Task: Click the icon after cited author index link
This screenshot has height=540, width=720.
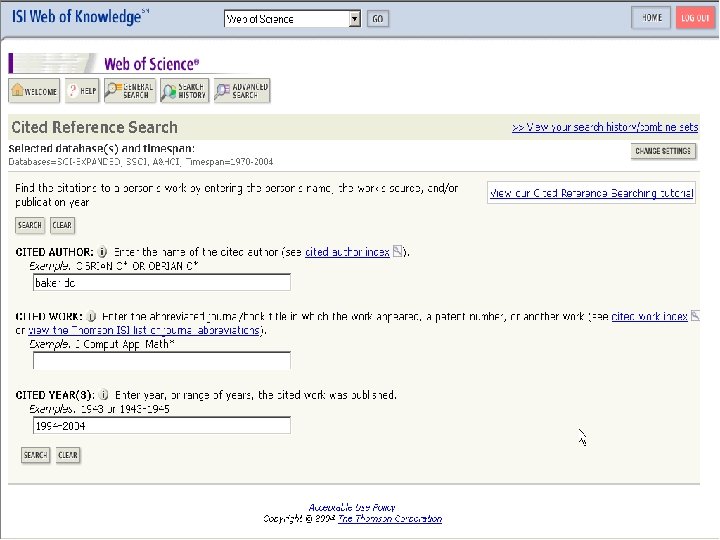Action: tap(398, 251)
